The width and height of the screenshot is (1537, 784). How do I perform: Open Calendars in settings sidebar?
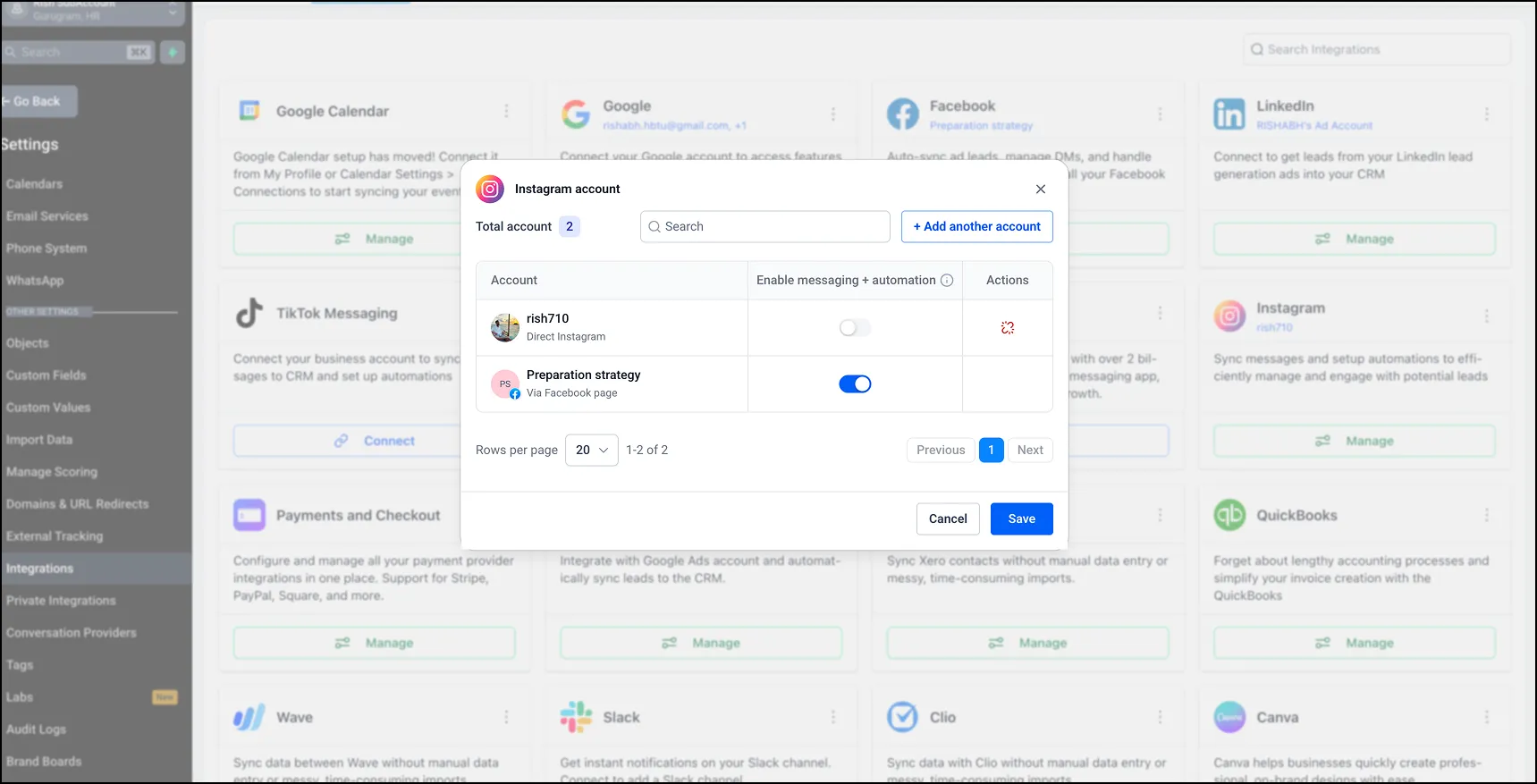[x=34, y=184]
